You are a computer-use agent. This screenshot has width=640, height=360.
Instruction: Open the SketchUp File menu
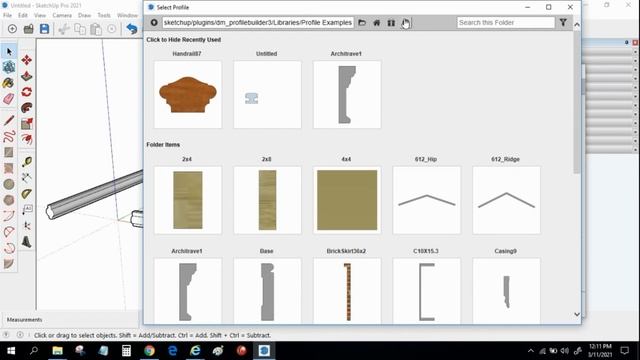tap(7, 15)
